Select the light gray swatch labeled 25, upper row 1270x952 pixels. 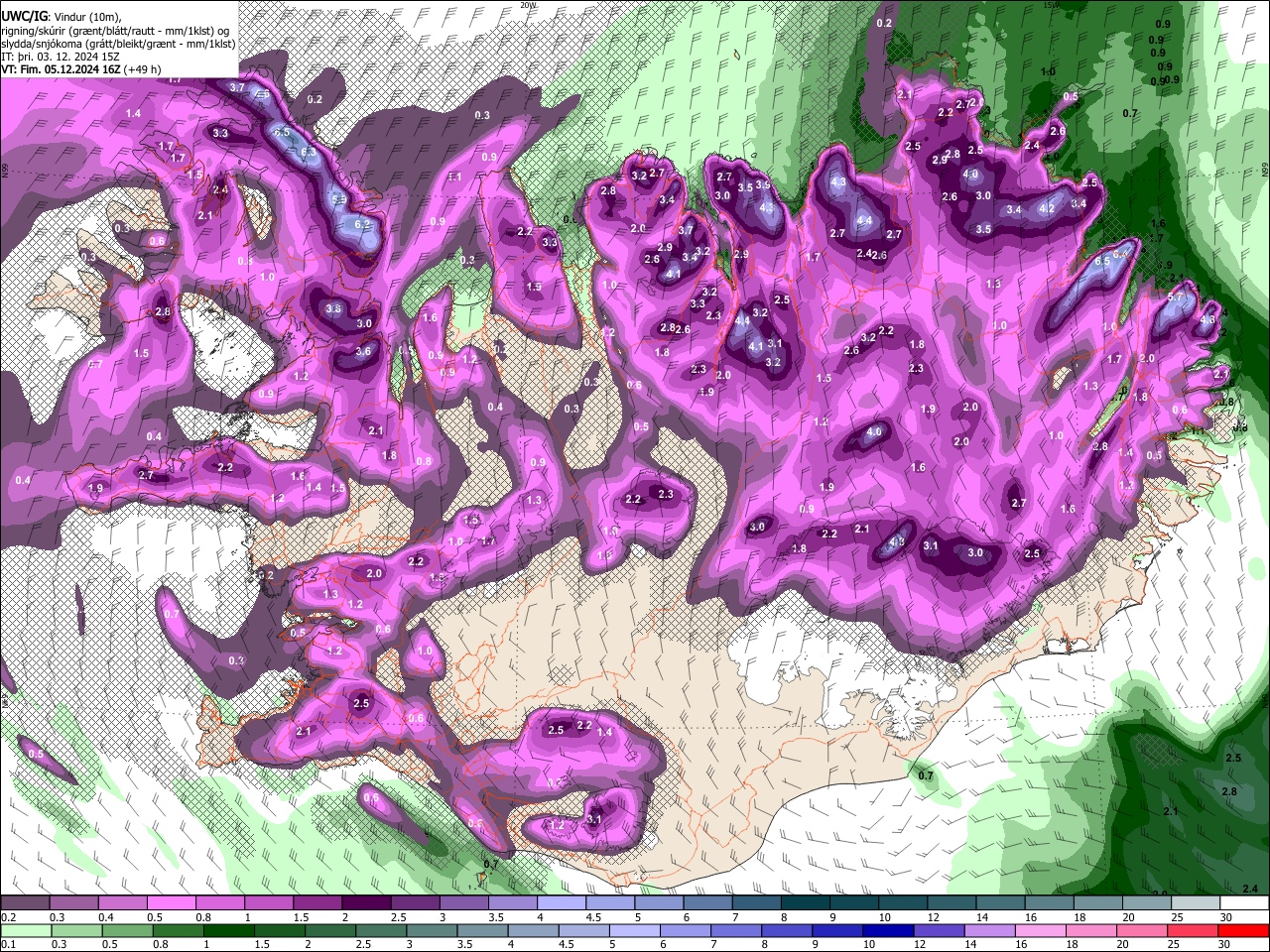tap(1197, 903)
